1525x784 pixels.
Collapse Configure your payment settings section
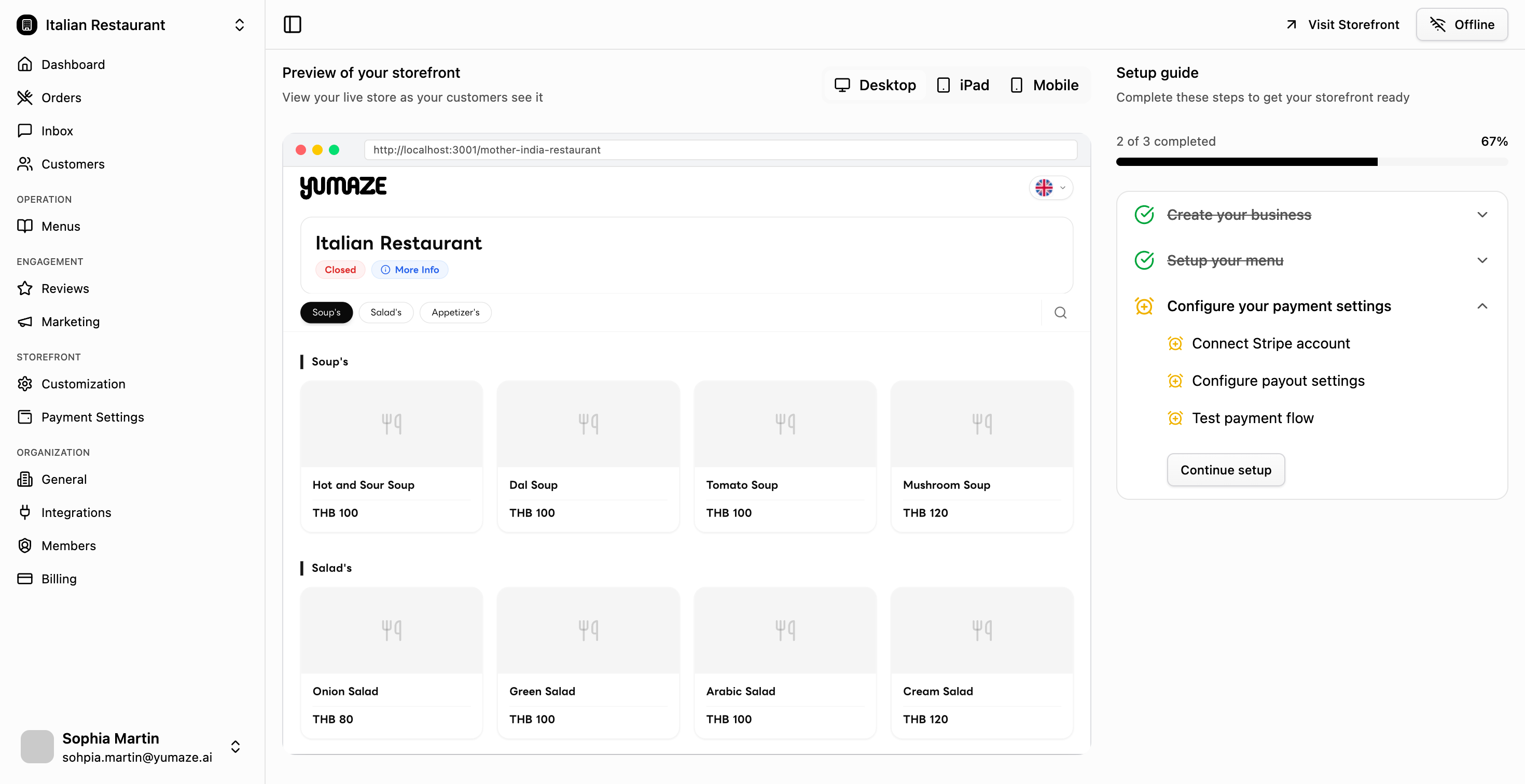point(1482,306)
